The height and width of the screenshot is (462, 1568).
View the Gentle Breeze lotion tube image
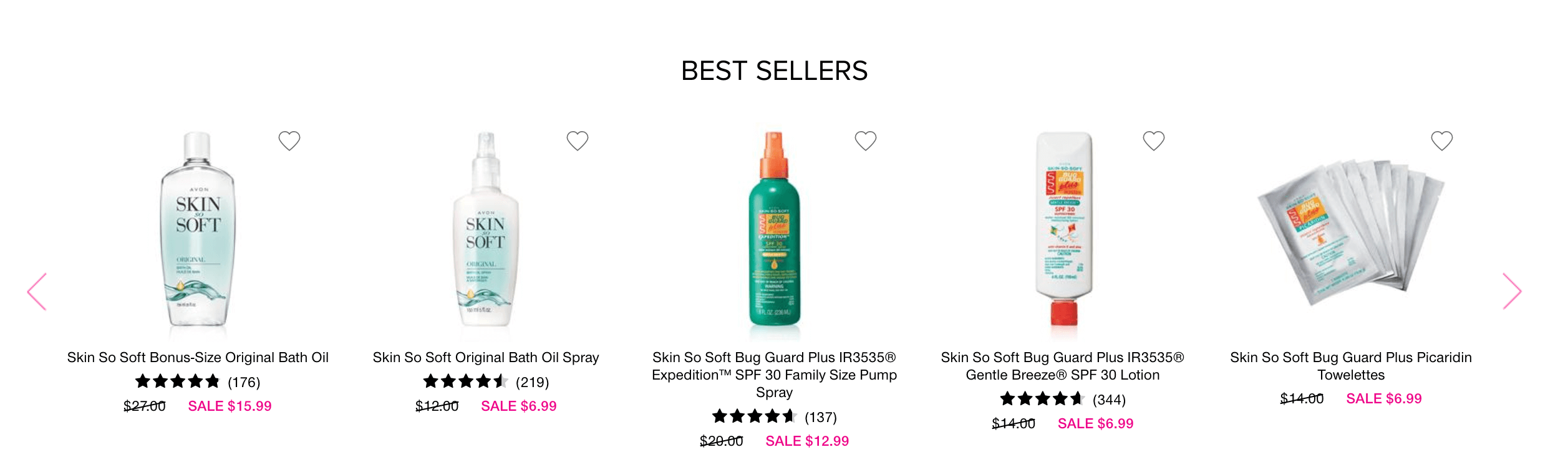point(1064,229)
